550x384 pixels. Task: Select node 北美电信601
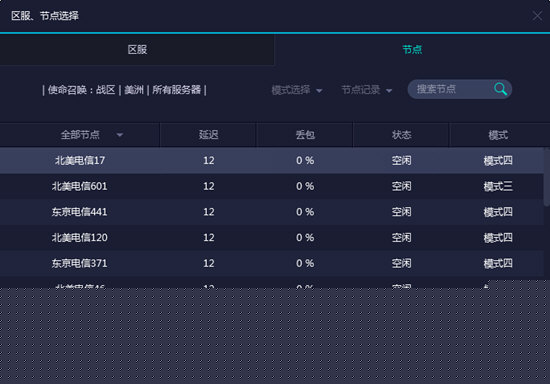pyautogui.click(x=272, y=186)
